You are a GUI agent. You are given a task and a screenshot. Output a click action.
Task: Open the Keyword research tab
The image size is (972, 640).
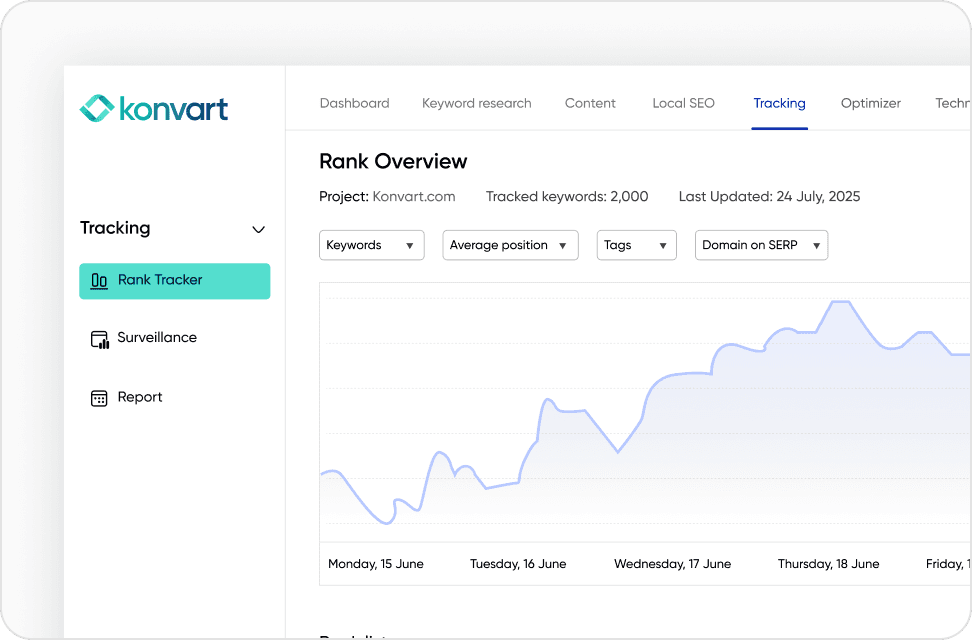[476, 103]
